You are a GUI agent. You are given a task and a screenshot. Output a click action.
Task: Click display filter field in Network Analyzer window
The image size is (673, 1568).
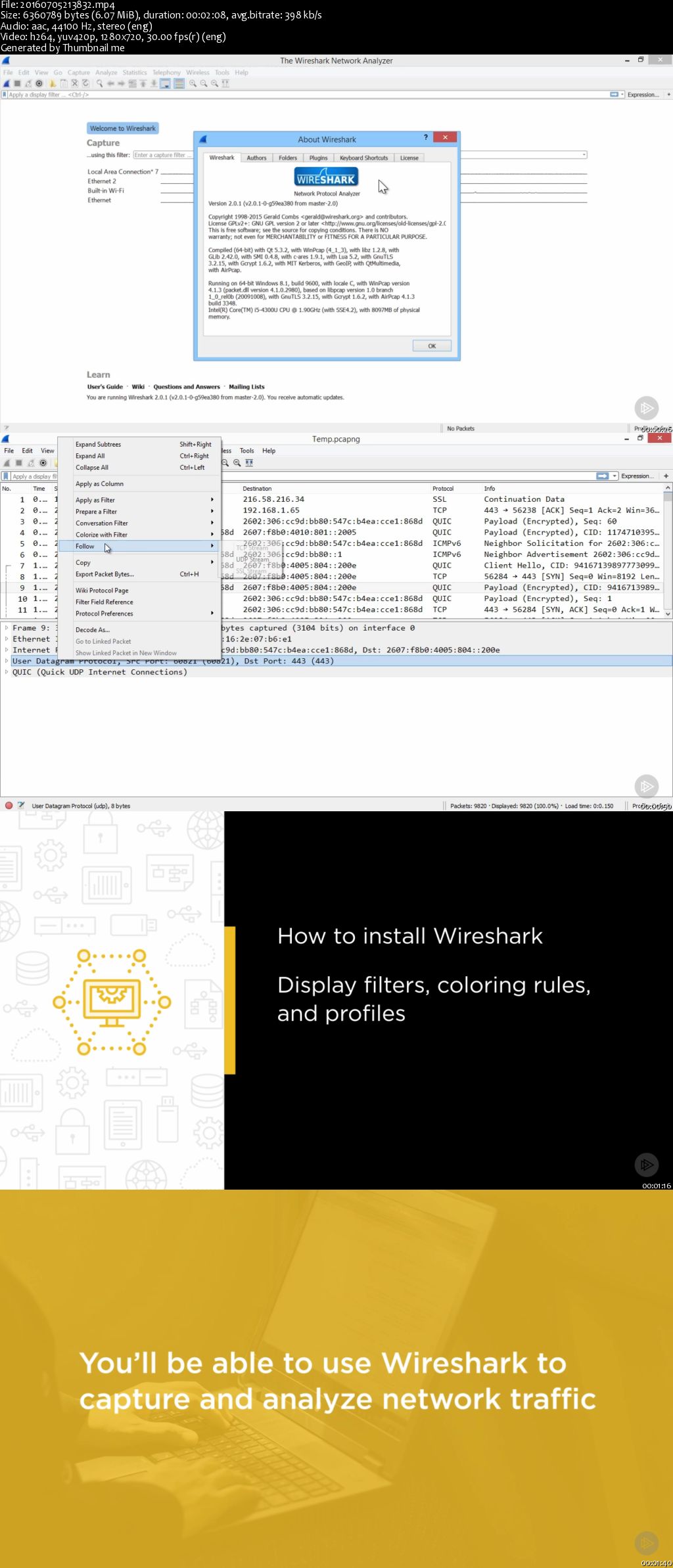[309, 95]
